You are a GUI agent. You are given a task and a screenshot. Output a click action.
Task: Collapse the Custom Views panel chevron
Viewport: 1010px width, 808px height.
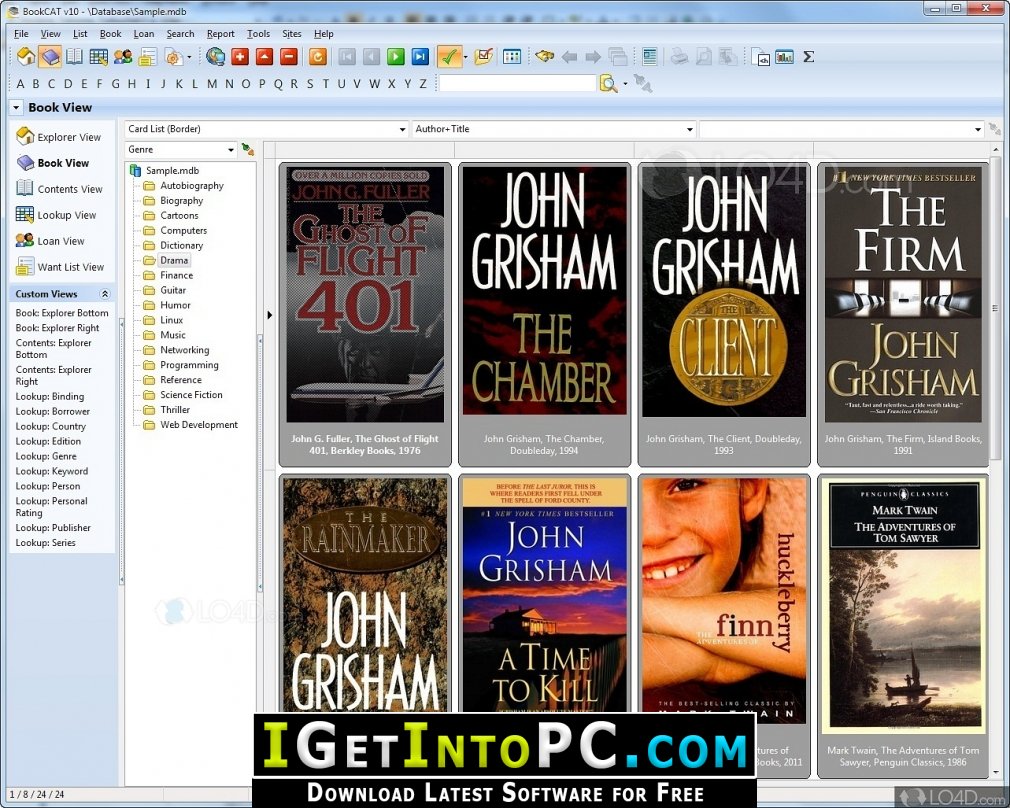click(104, 294)
